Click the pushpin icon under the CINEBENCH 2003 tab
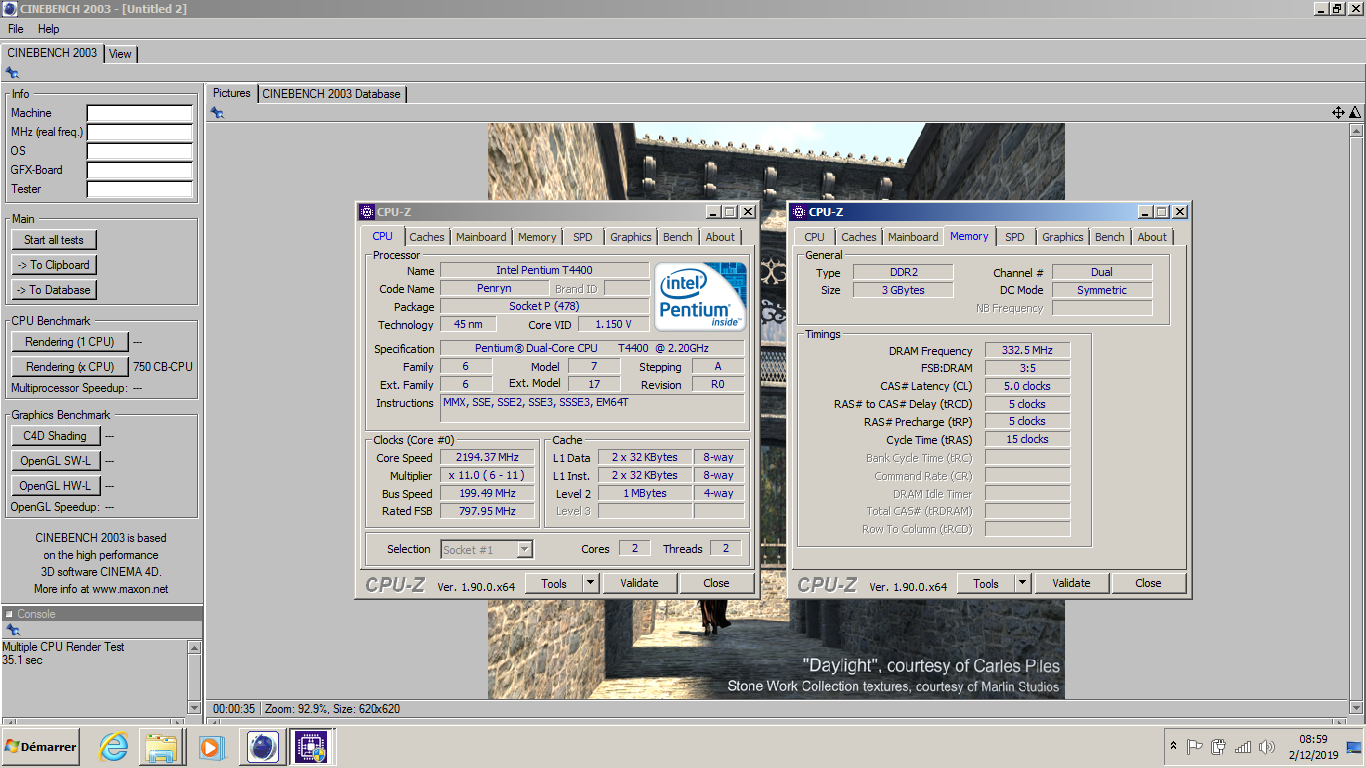 [12, 72]
